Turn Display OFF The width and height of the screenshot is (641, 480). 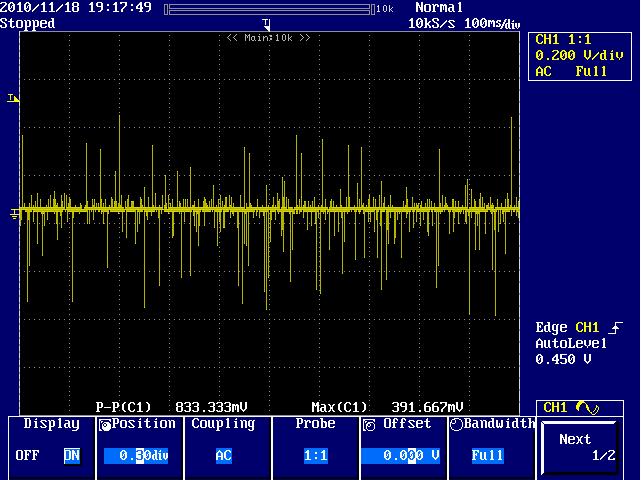pos(27,455)
